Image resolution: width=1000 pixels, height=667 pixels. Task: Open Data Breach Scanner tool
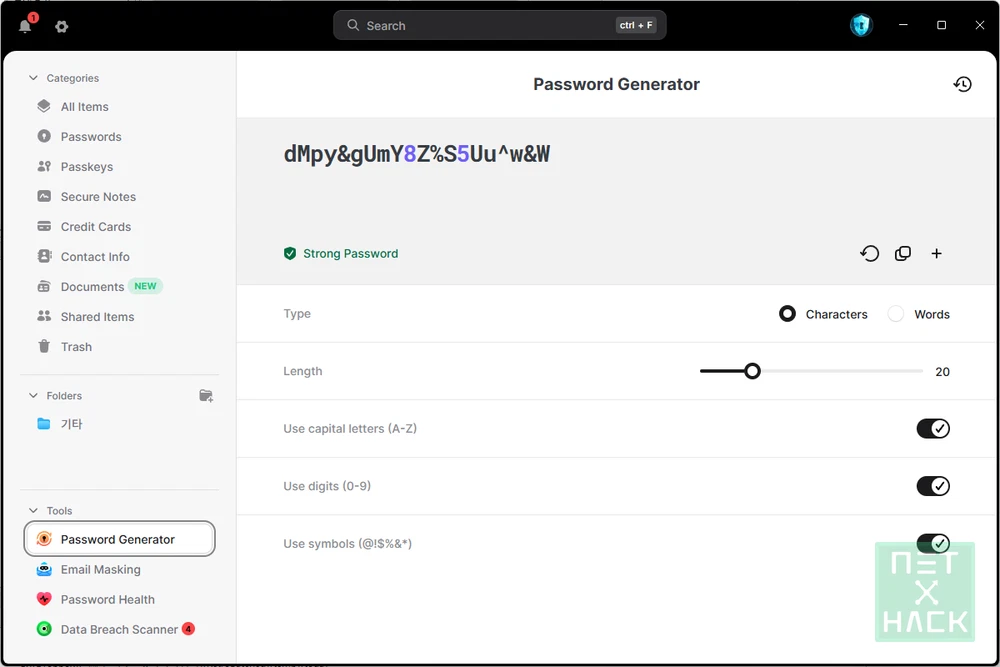point(118,630)
